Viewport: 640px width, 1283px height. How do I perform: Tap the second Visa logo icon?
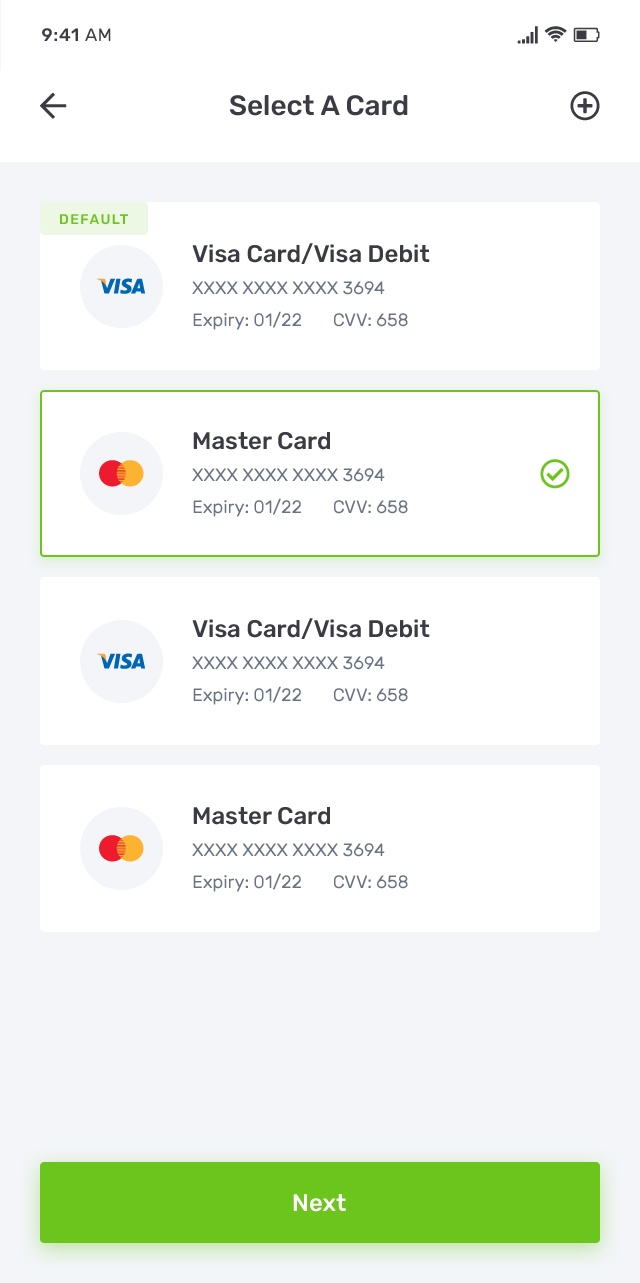click(121, 661)
